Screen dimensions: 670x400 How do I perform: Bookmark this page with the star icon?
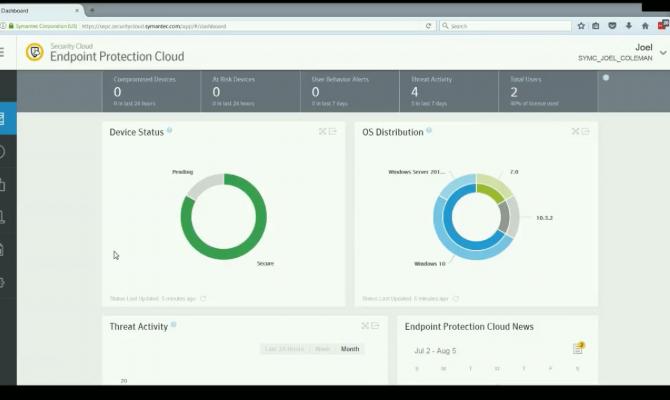581,26
